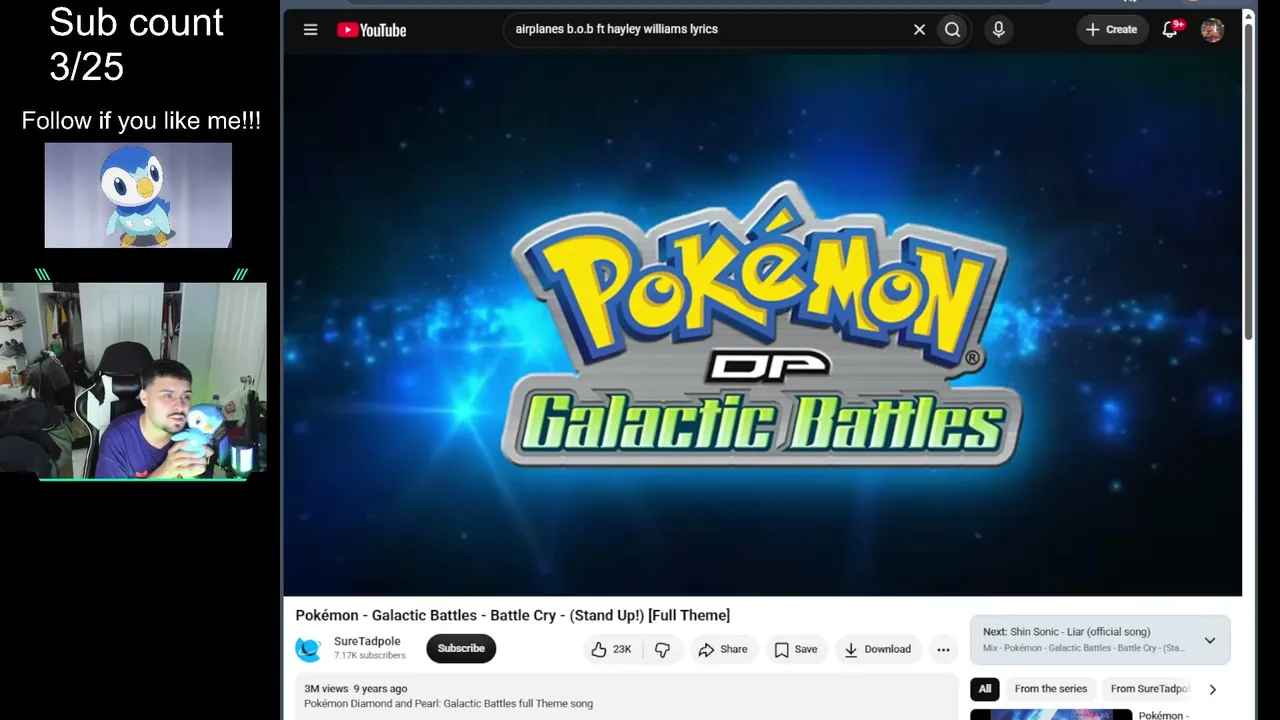The image size is (1280, 720).
Task: Select the From SureTadpole chip
Action: (1149, 689)
